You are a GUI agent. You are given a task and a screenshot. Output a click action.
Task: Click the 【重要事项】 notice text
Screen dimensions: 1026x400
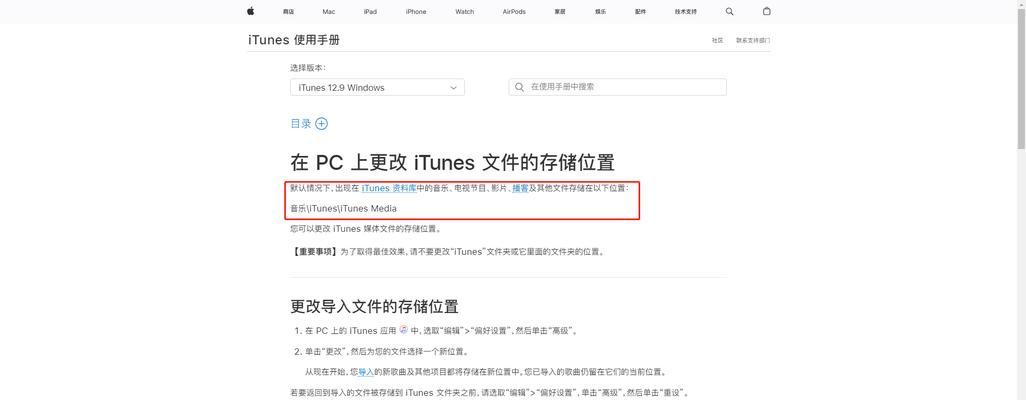point(447,251)
